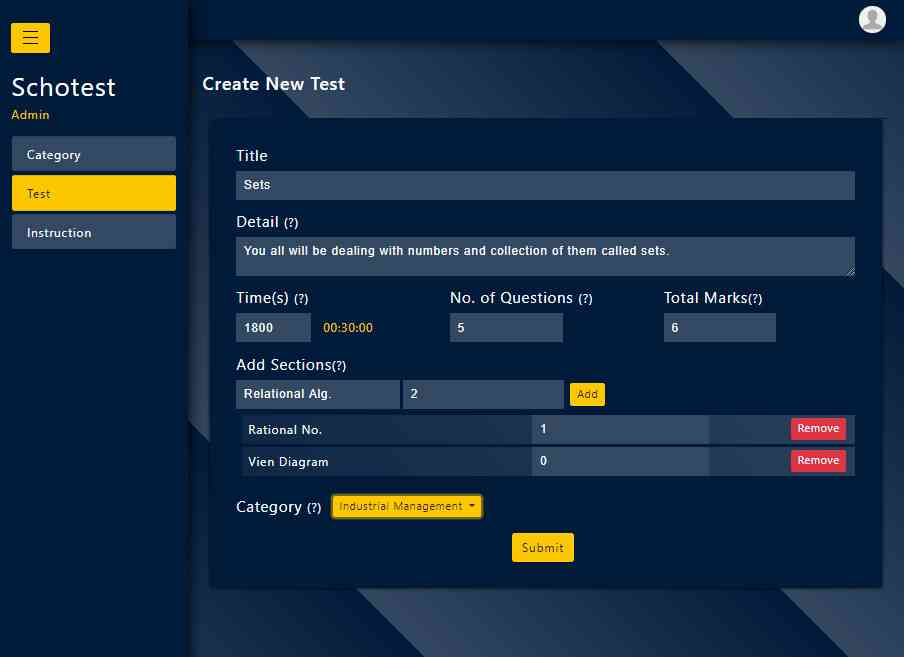Click the help (?) icon beside Time(s)

301,299
